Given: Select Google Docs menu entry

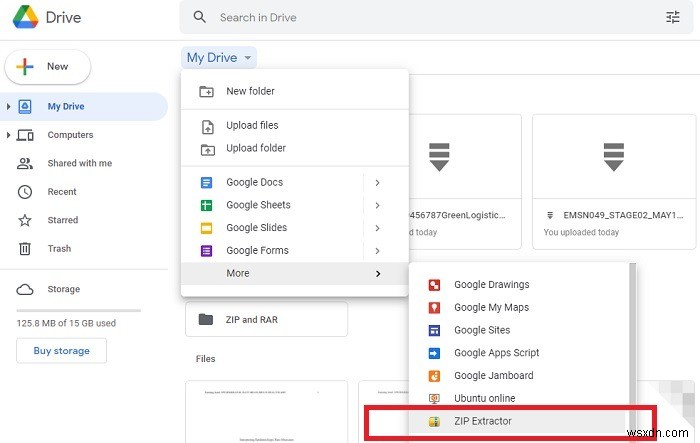Looking at the screenshot, I should click(295, 182).
